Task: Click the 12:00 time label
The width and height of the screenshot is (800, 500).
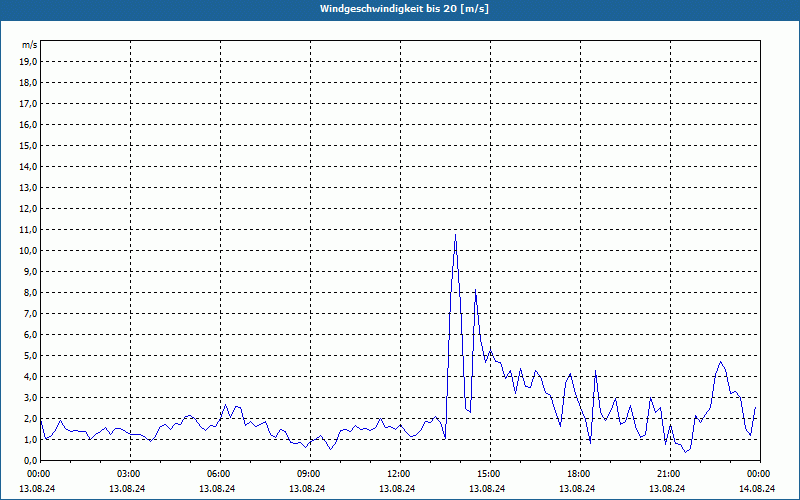Action: tap(398, 474)
